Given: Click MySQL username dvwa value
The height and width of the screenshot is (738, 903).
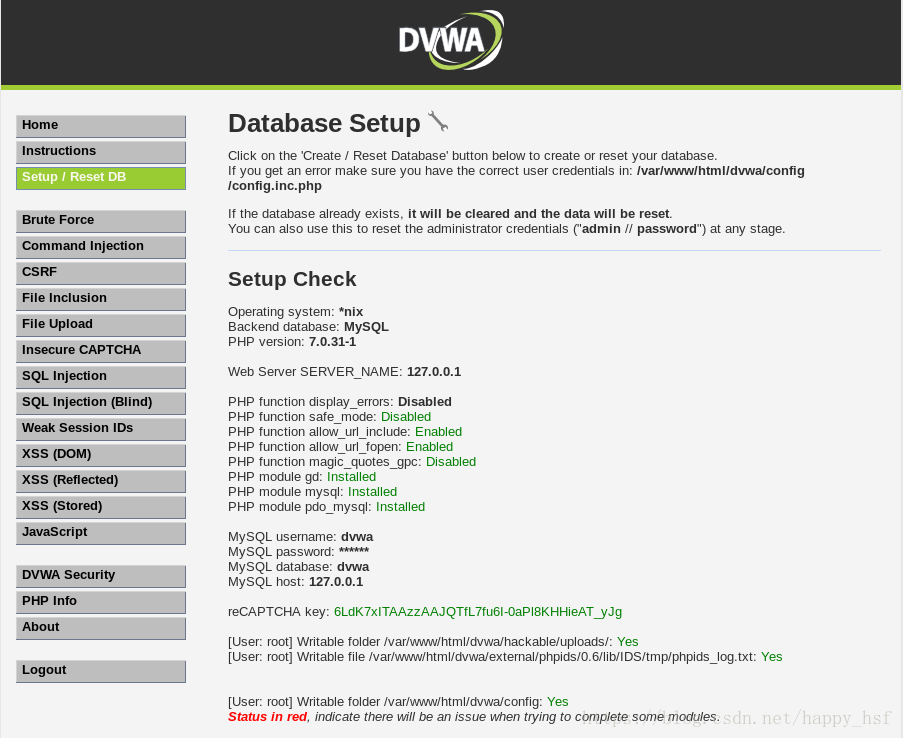Looking at the screenshot, I should tap(357, 536).
